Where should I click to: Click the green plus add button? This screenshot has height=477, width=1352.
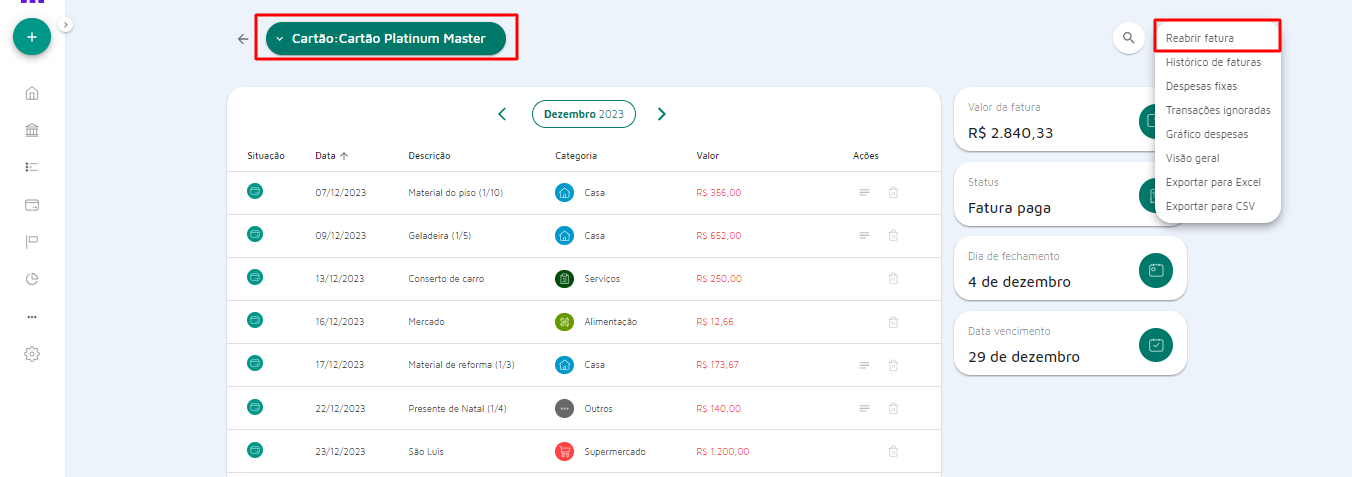click(x=32, y=37)
